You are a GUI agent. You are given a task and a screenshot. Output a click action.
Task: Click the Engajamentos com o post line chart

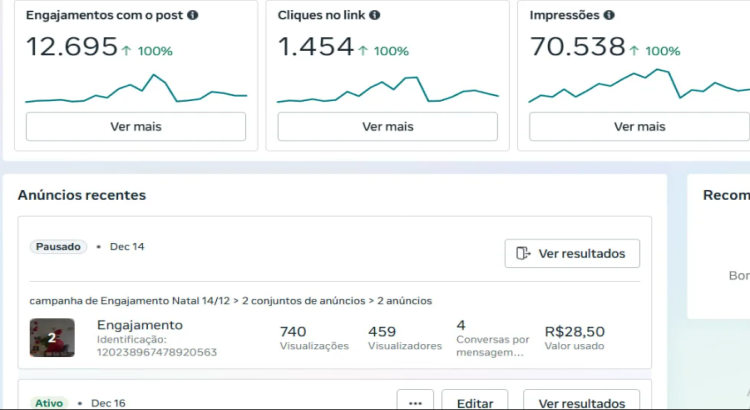click(136, 89)
